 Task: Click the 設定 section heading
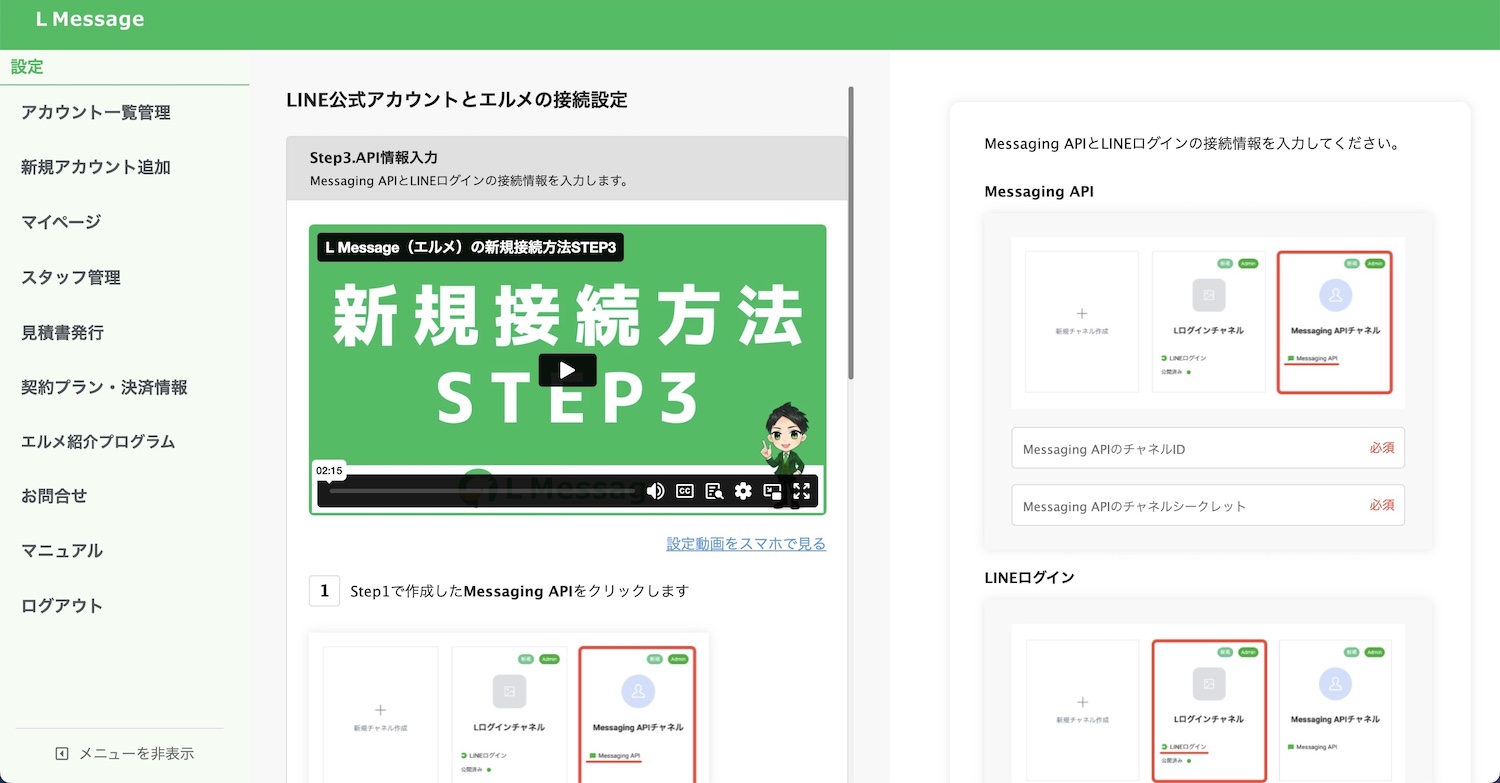click(28, 67)
